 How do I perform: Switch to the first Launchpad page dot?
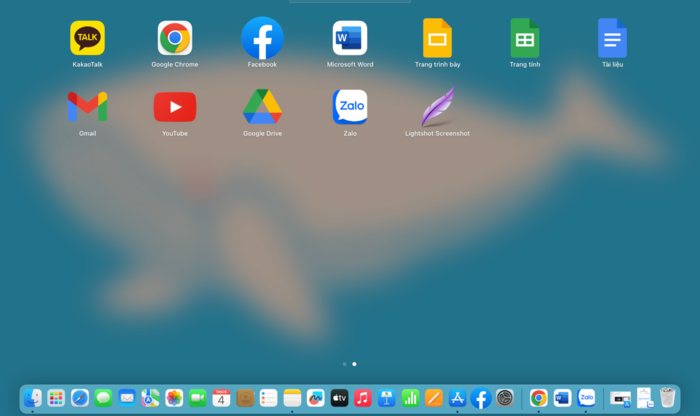click(x=345, y=364)
